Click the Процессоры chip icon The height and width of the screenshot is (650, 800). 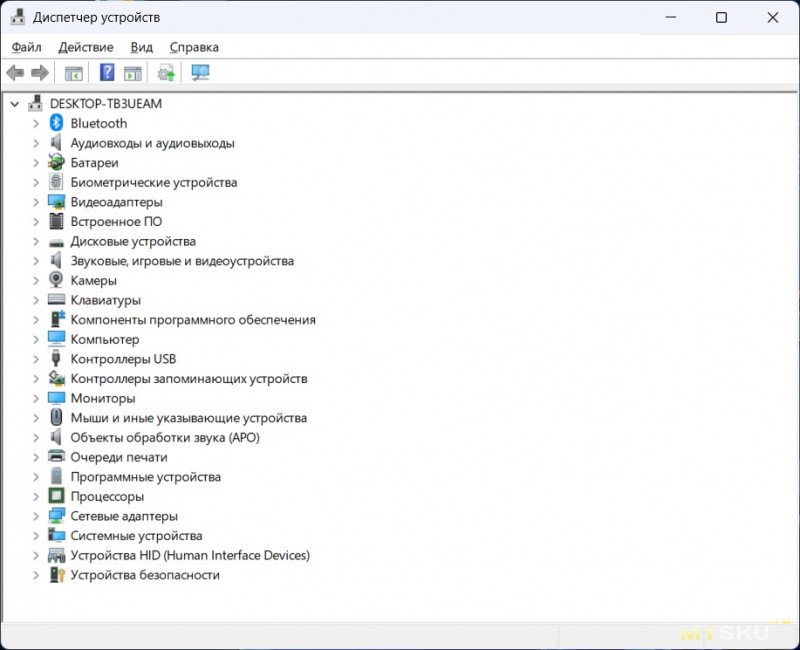pyautogui.click(x=57, y=496)
